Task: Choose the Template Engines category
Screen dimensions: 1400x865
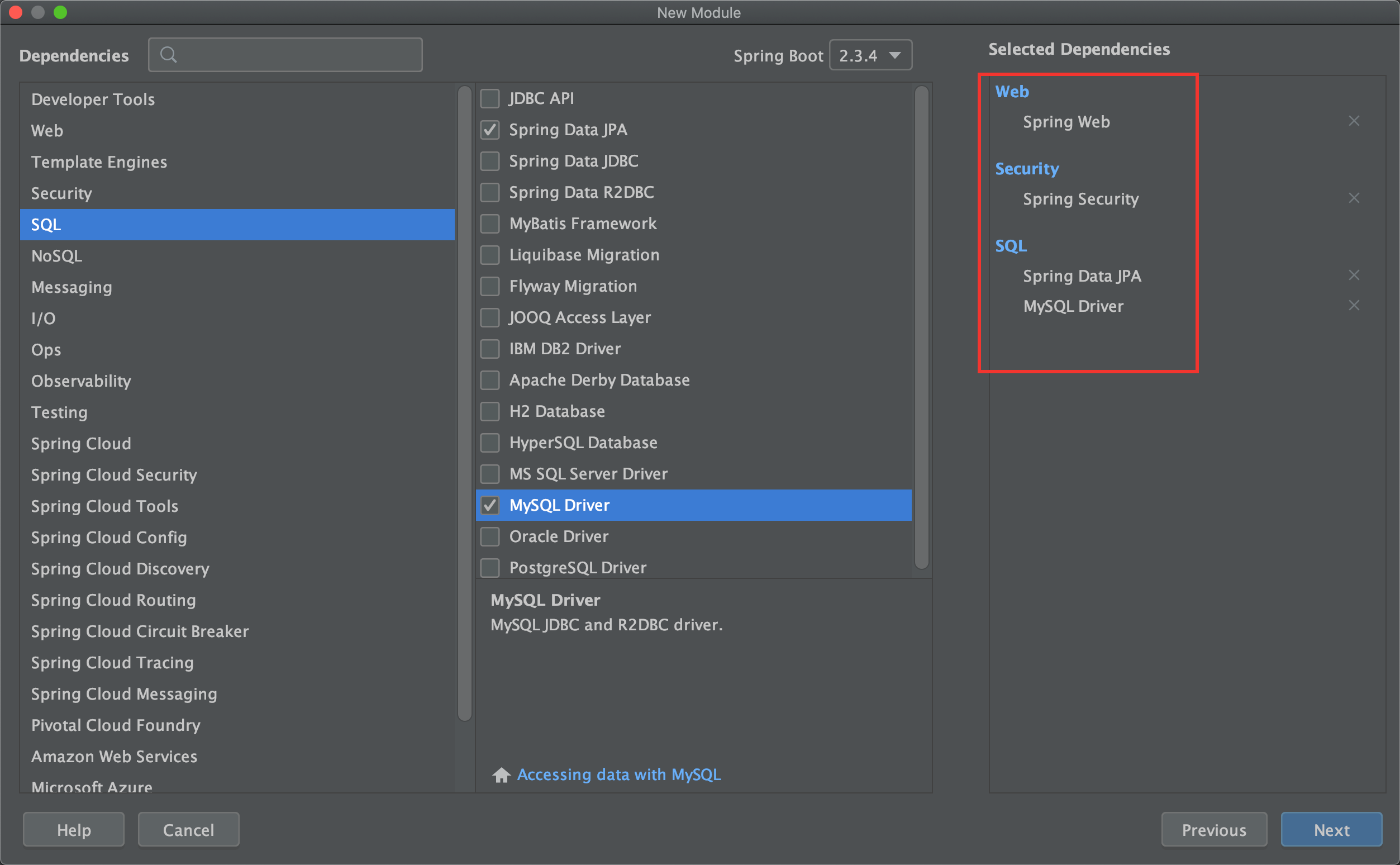Action: tap(237, 162)
